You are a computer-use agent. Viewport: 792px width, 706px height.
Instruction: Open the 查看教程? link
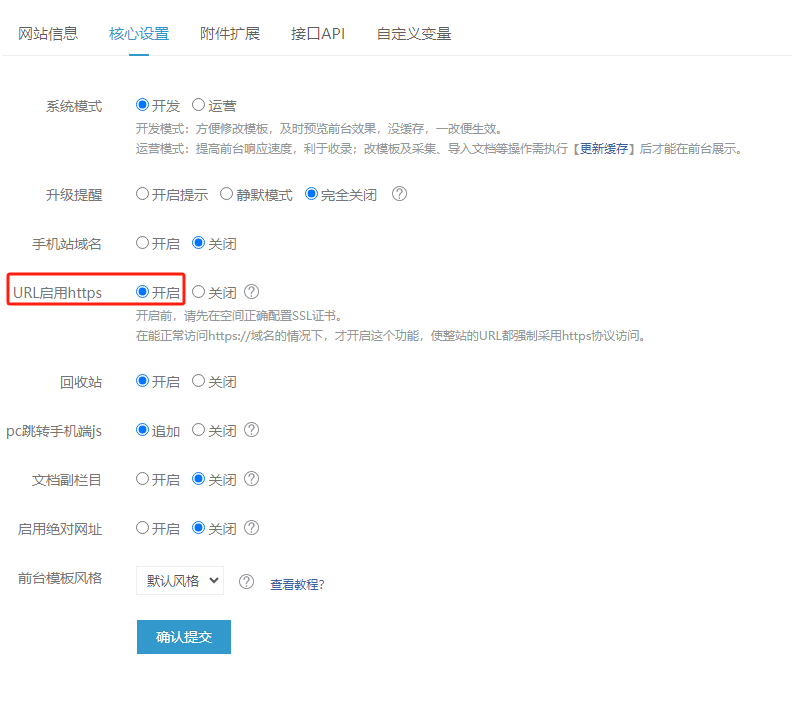tap(297, 584)
